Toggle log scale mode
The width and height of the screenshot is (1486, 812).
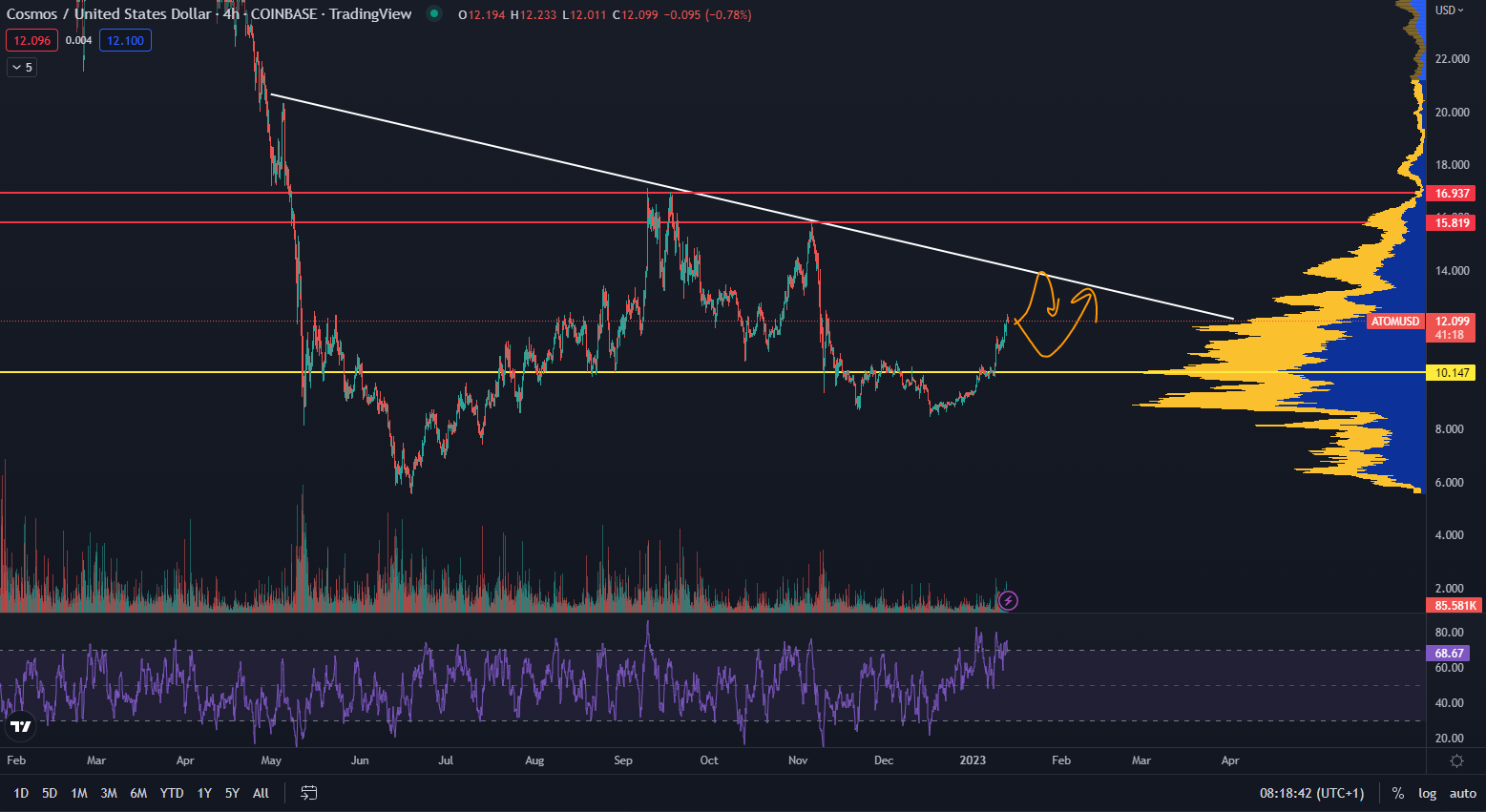[1427, 793]
